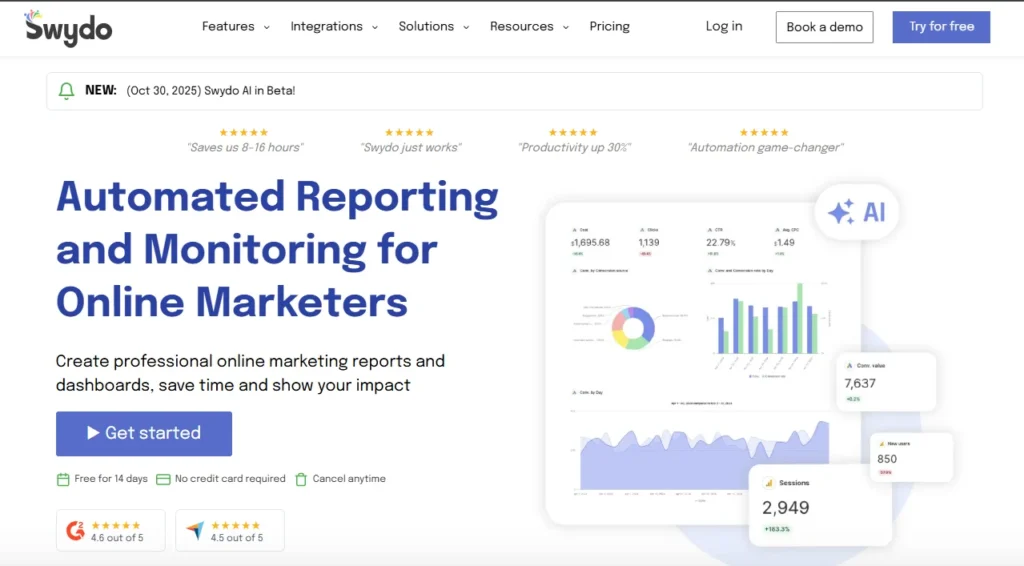Image resolution: width=1024 pixels, height=566 pixels.
Task: Click the Try for free button
Action: coord(941,27)
